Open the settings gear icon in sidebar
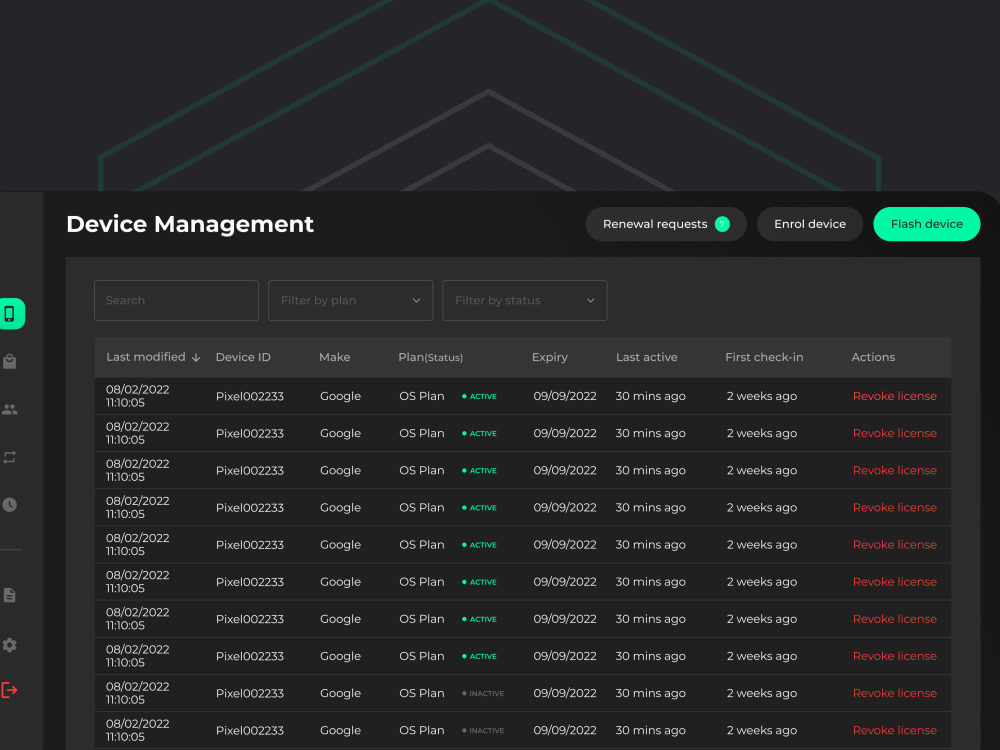Viewport: 1000px width, 750px height. tap(10, 645)
